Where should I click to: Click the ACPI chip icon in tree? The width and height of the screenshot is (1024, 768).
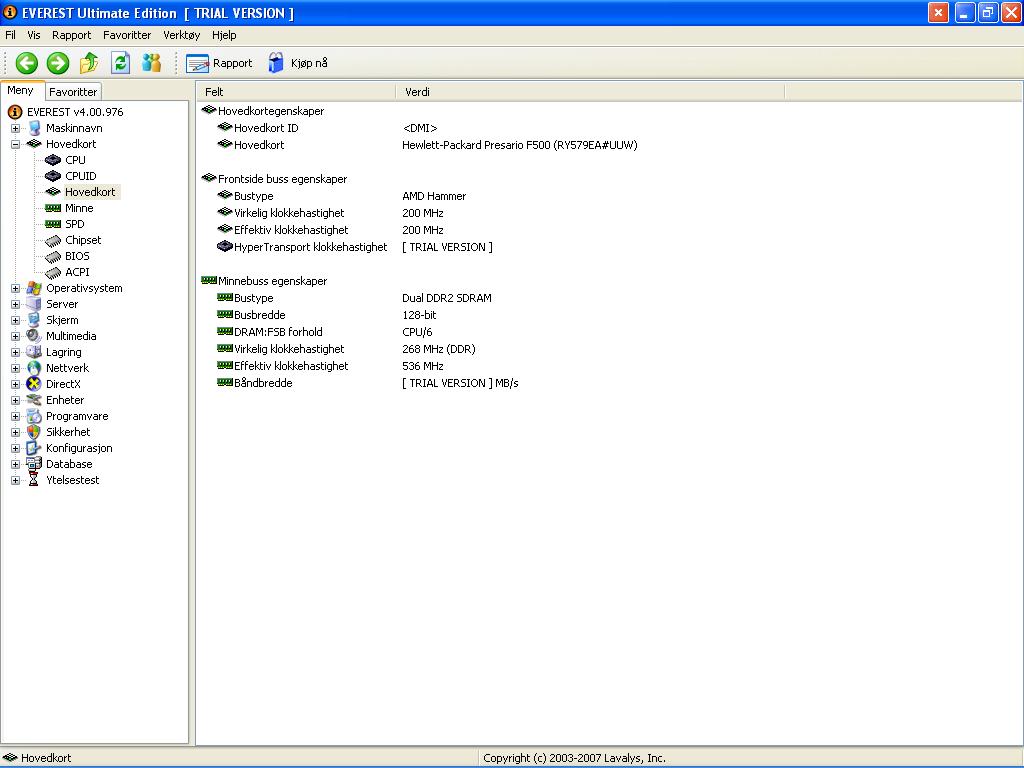click(53, 273)
